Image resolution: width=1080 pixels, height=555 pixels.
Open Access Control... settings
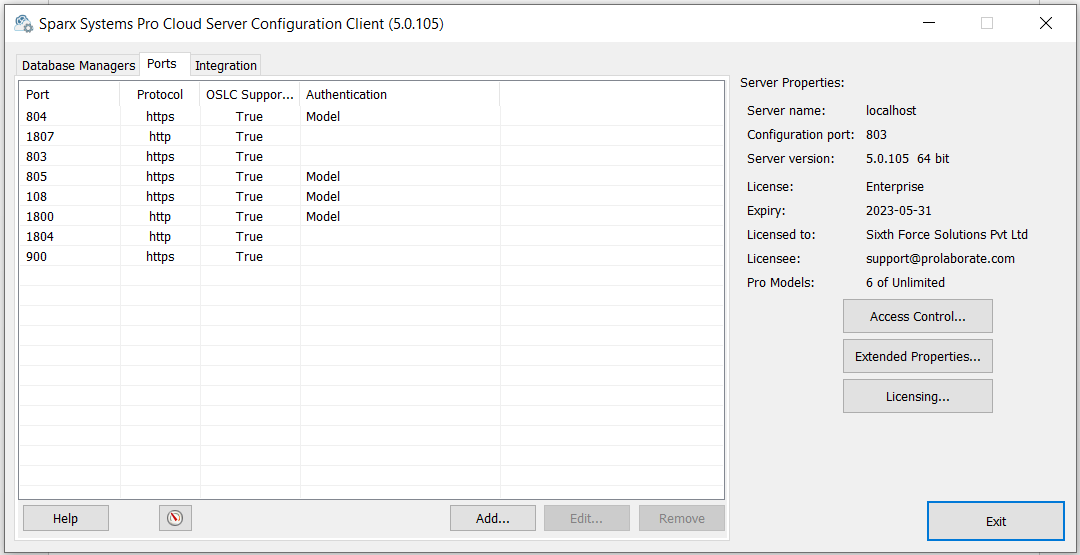(917, 316)
